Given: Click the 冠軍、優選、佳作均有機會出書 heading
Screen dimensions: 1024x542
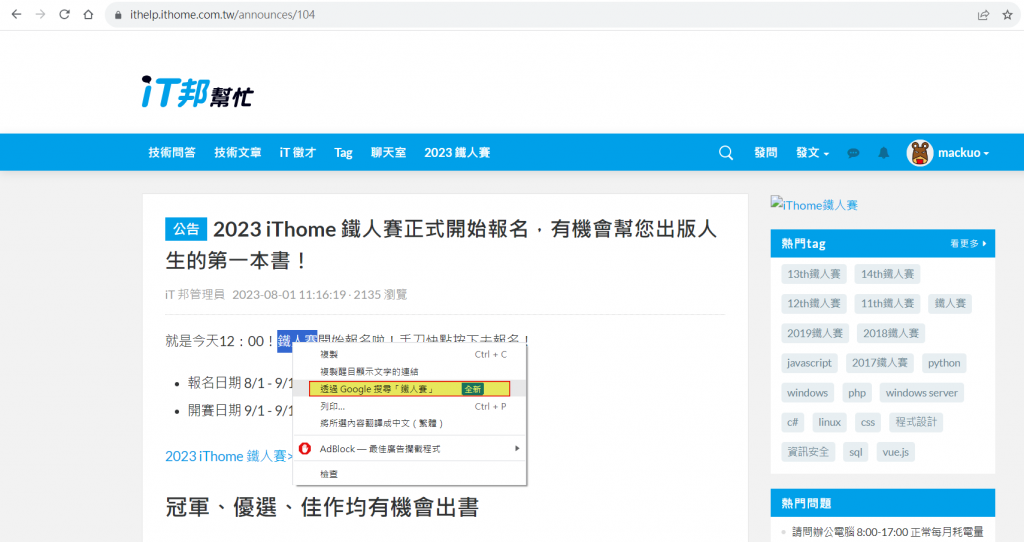Looking at the screenshot, I should coord(322,507).
